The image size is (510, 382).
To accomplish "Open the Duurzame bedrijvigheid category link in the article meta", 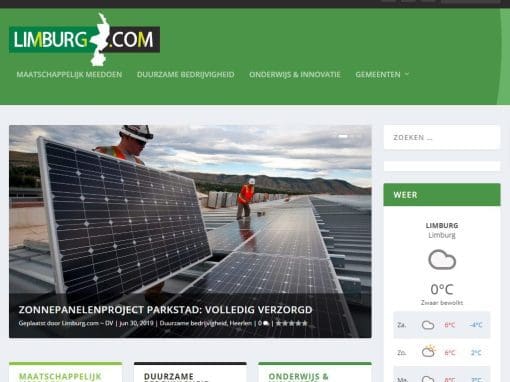I will [x=193, y=323].
